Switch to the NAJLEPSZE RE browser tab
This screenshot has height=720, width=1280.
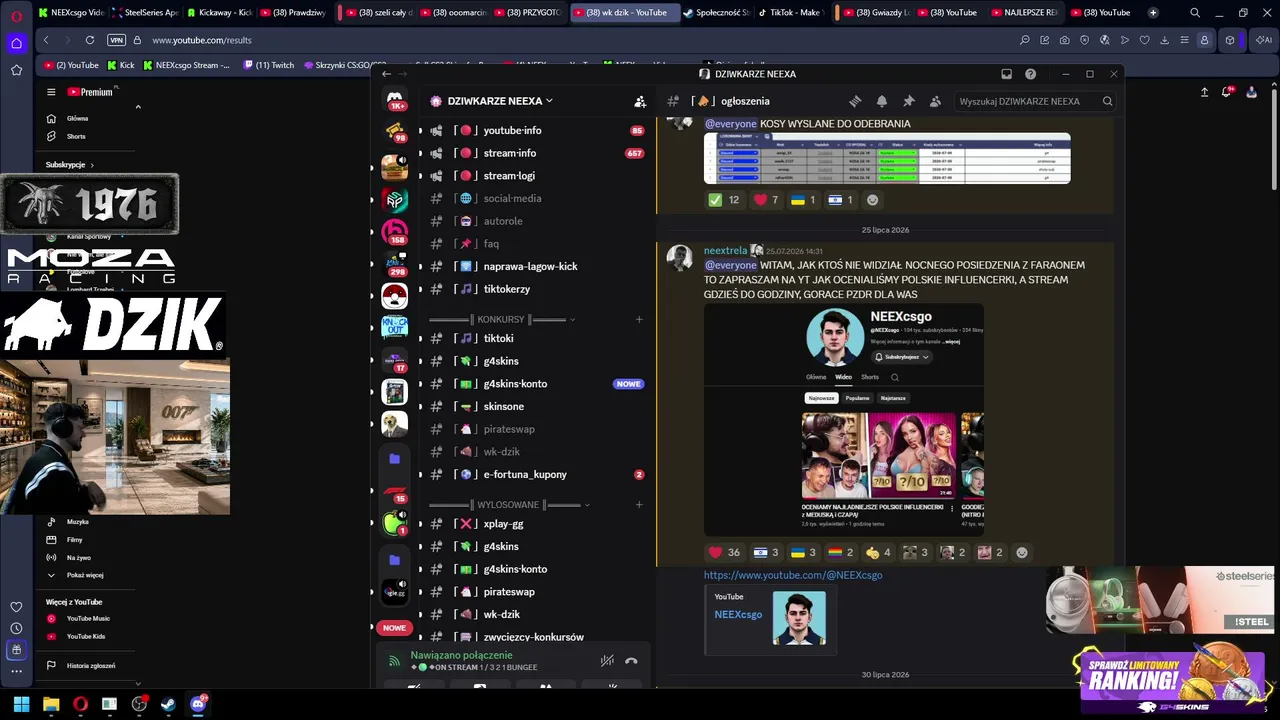click(x=1024, y=13)
